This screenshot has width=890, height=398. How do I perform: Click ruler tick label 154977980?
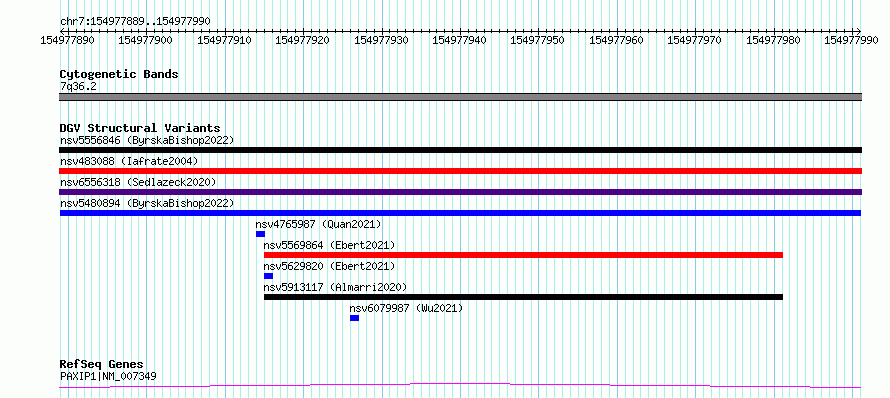pos(773,40)
